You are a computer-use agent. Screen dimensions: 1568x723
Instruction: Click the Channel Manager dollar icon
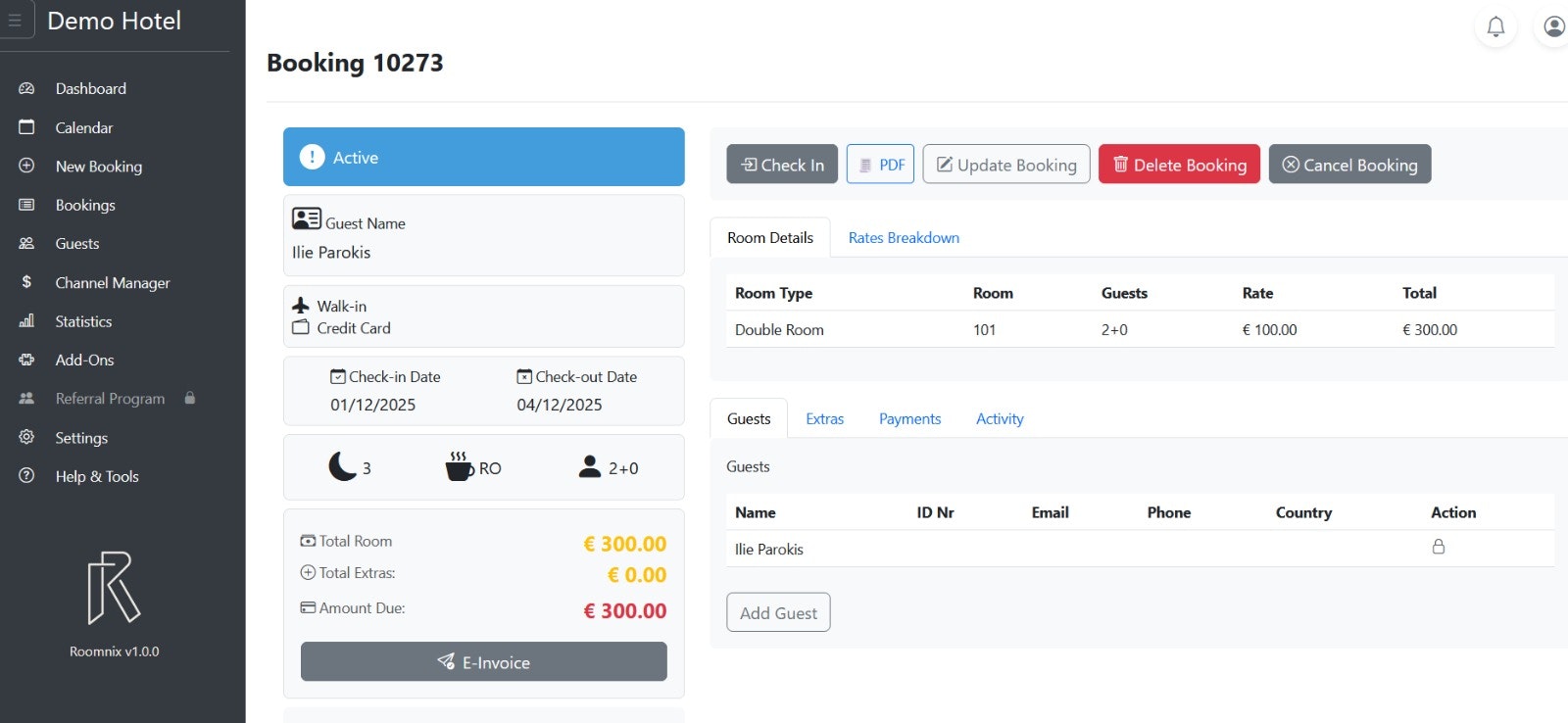click(26, 282)
